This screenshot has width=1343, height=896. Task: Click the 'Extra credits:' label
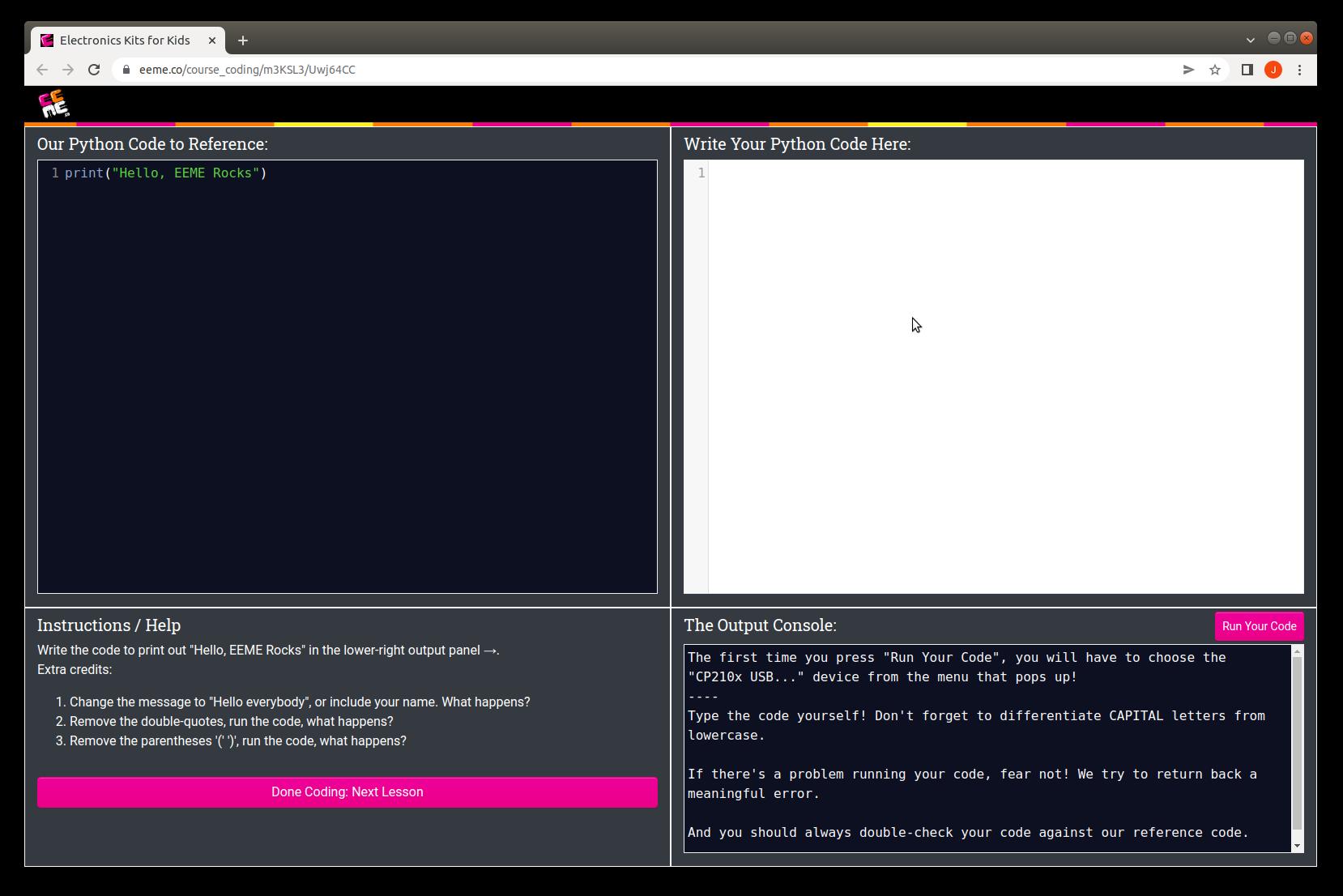pos(75,670)
